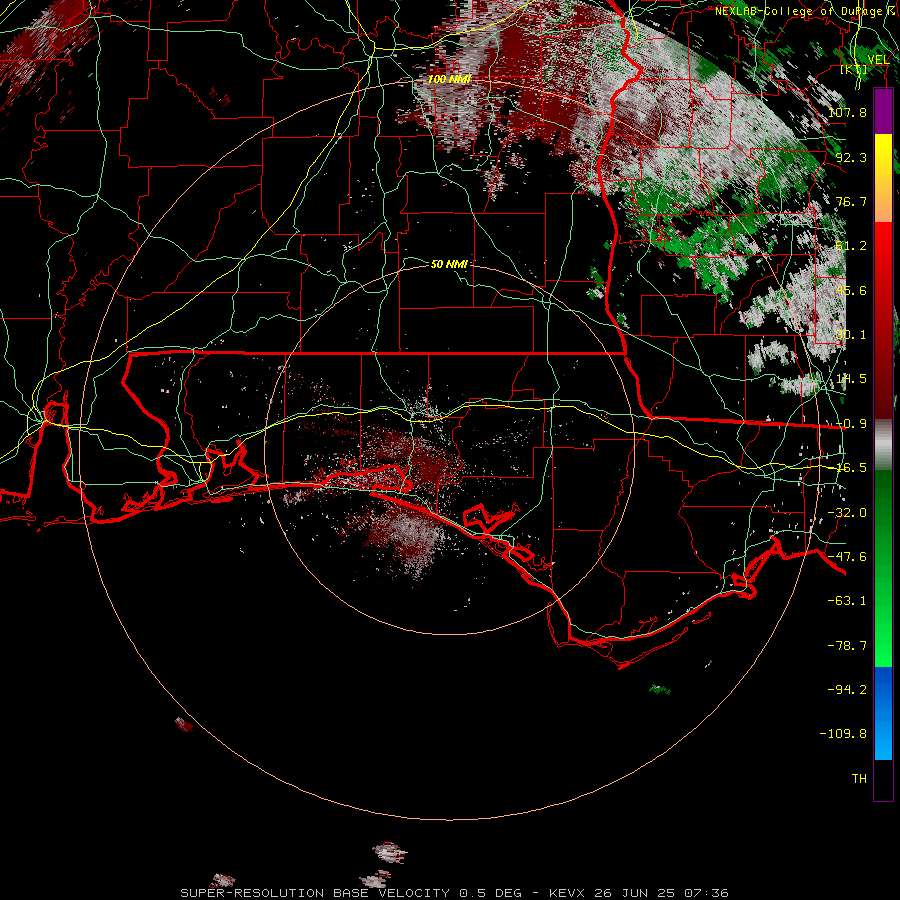Click the -32.0 velocity scale label

click(x=847, y=513)
